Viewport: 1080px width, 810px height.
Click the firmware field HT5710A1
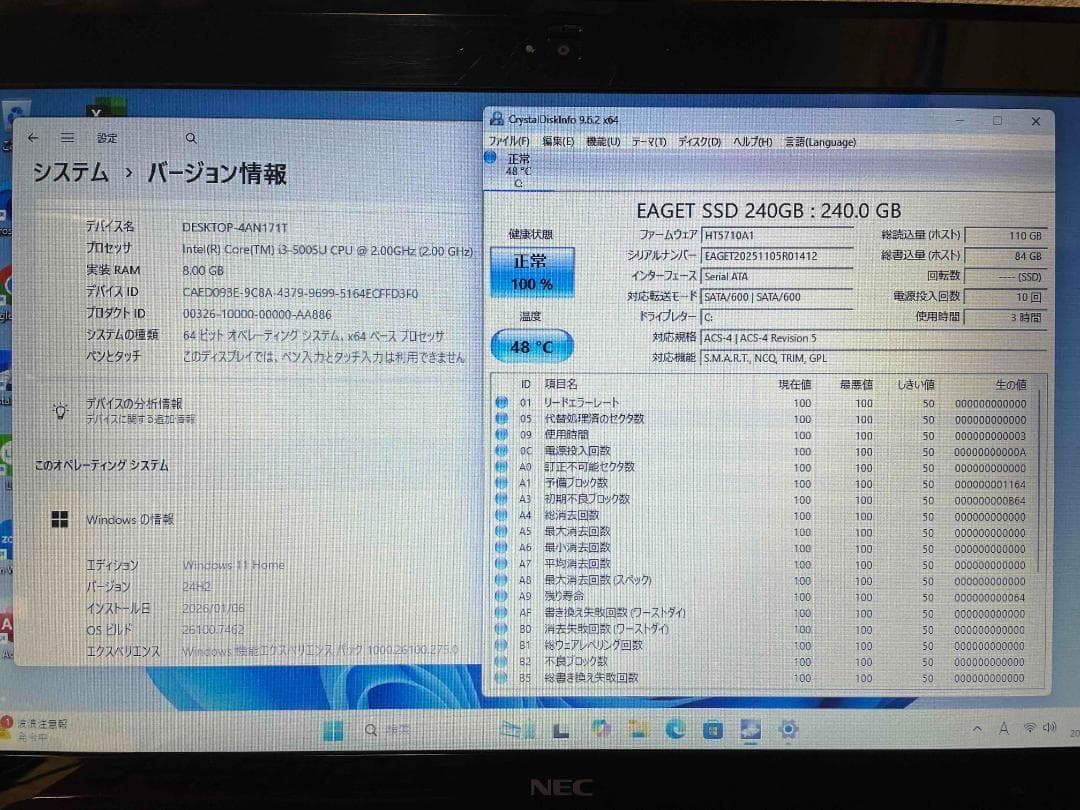(x=777, y=236)
